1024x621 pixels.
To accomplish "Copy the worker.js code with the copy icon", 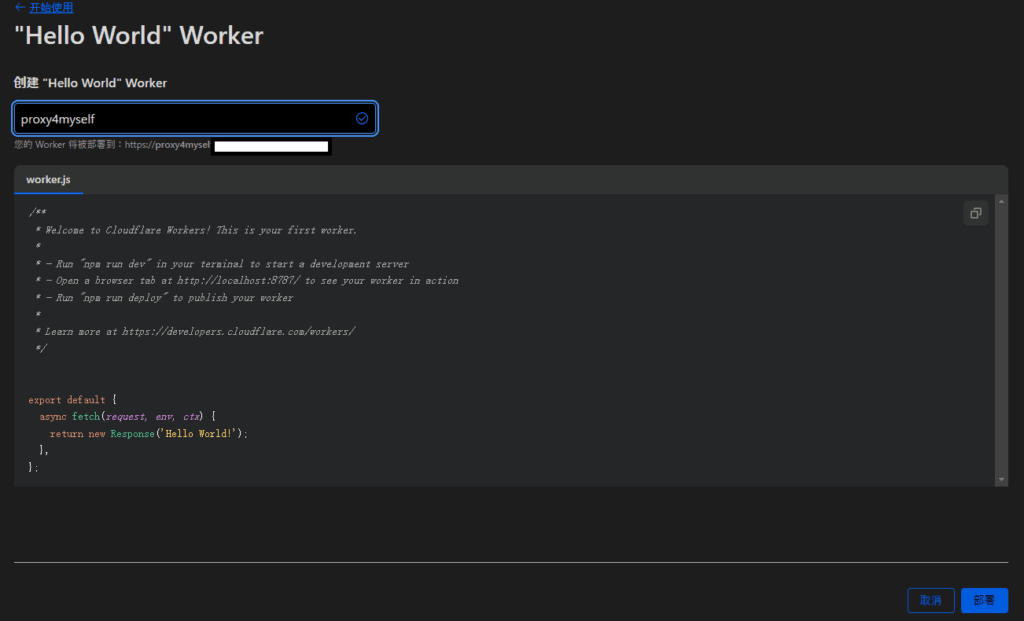I will click(975, 213).
